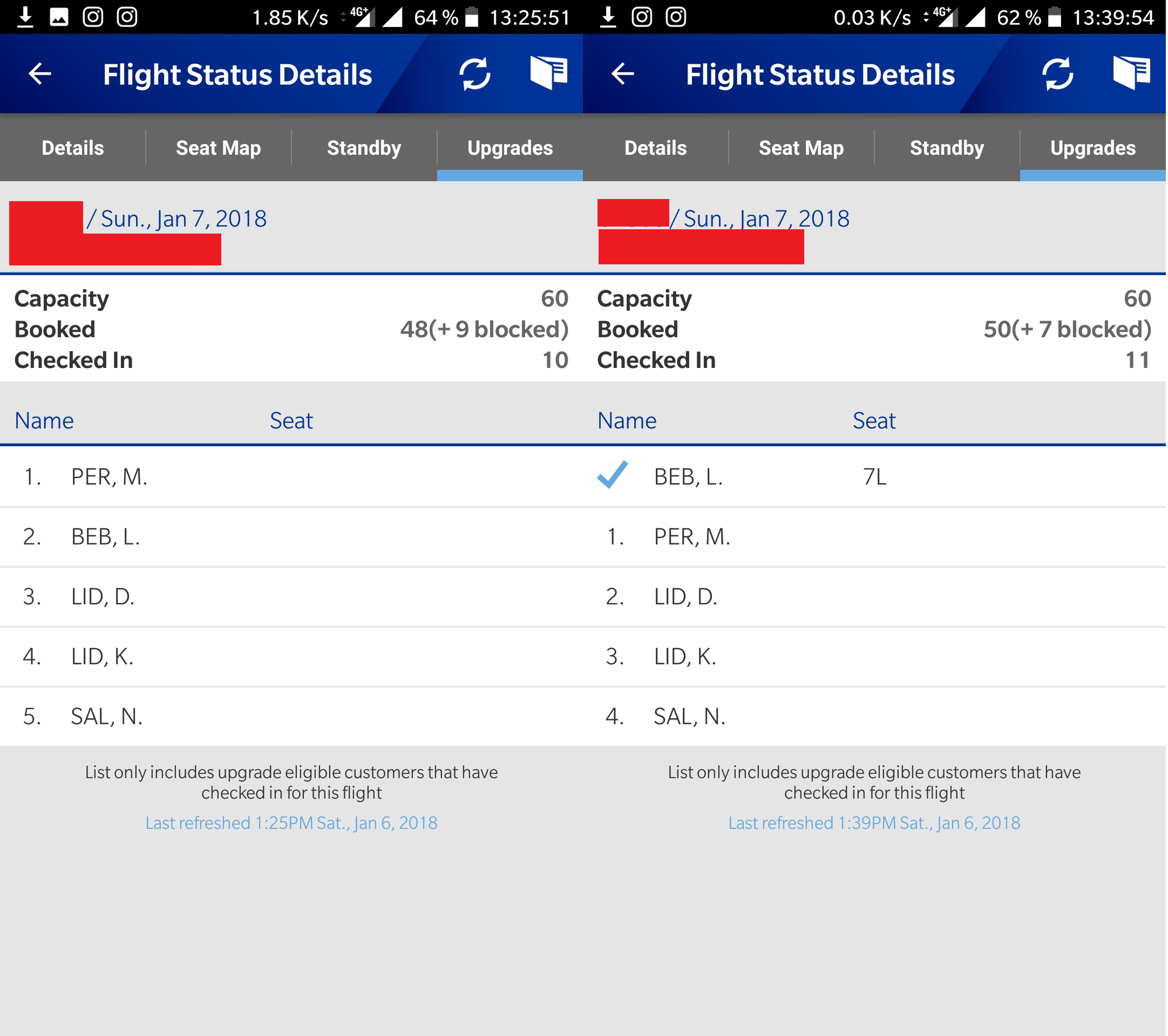
Task: Tap Last refreshed 1:25PM text
Action: 291,822
